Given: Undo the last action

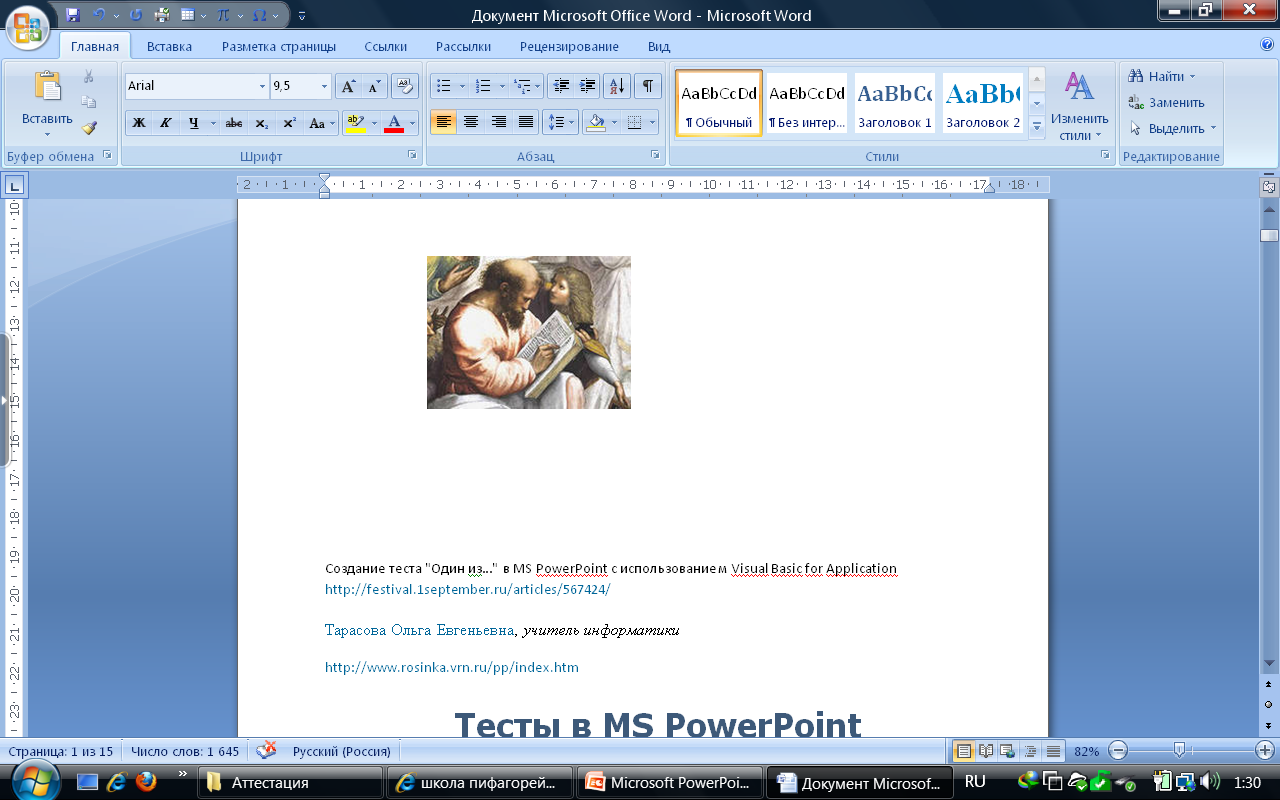Looking at the screenshot, I should point(99,15).
